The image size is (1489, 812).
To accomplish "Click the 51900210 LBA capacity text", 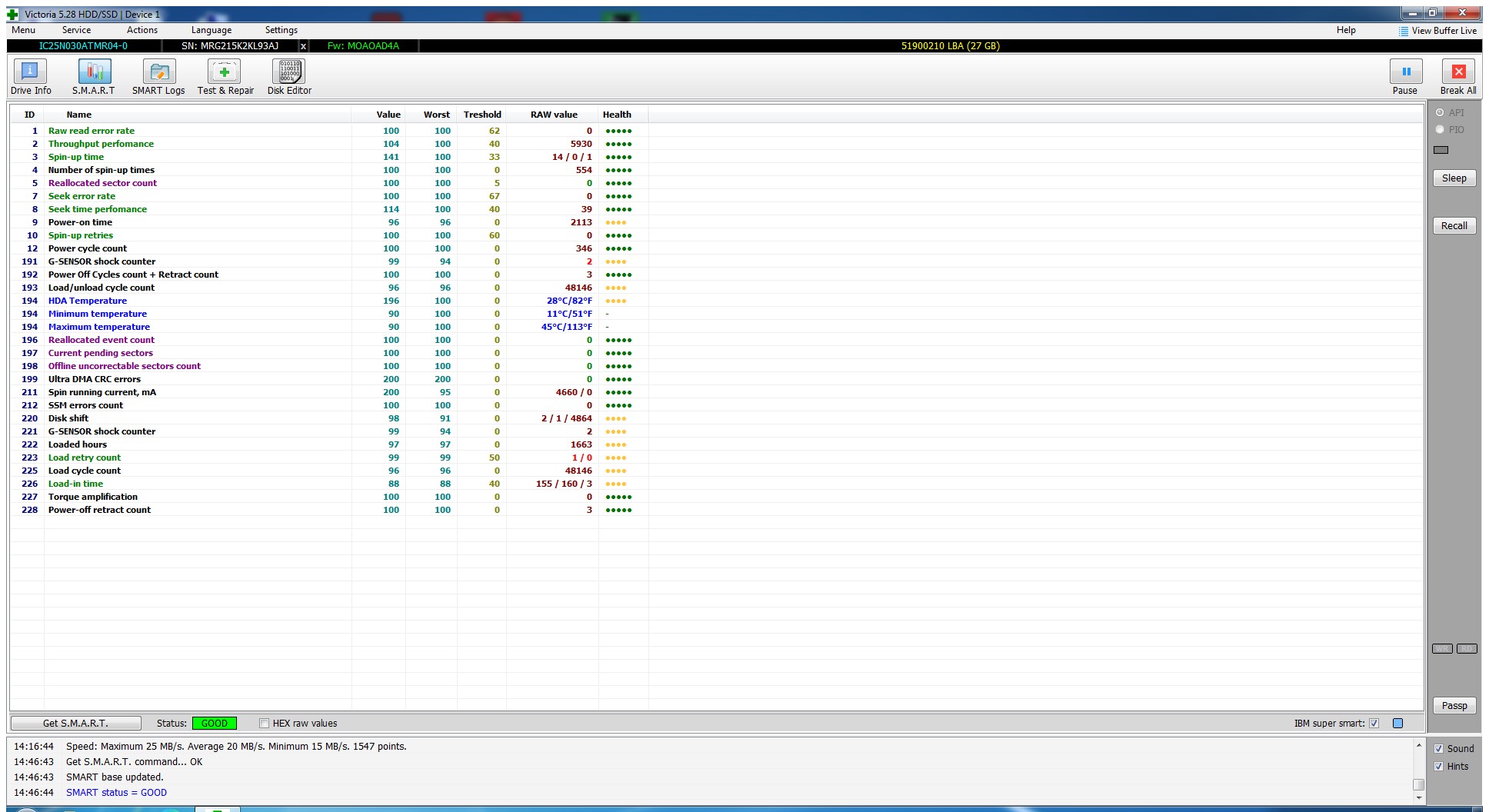I will pos(951,46).
